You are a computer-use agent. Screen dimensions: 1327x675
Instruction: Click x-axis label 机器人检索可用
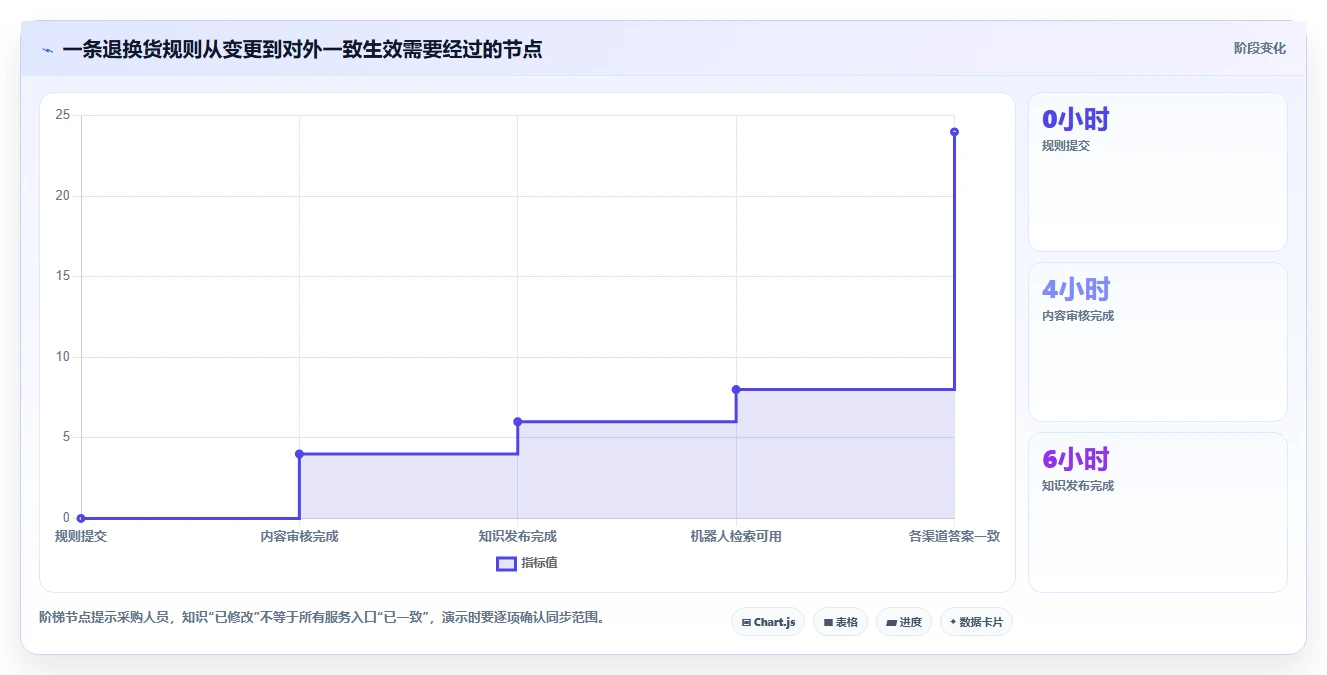tap(736, 536)
